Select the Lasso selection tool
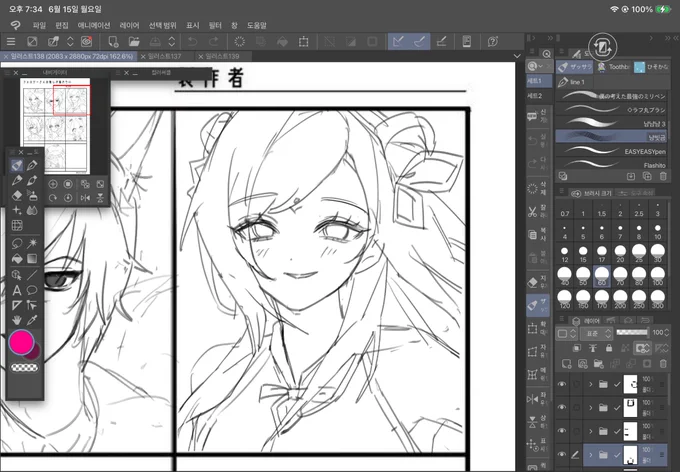 [x=16, y=243]
